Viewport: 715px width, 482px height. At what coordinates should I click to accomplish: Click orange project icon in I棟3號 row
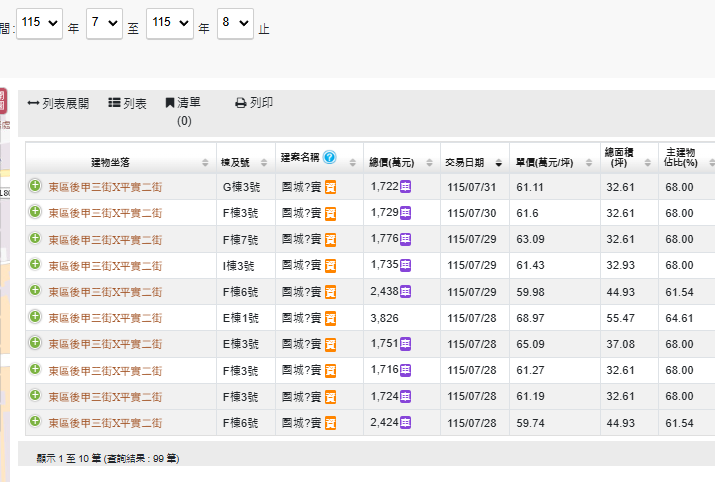pos(331,266)
